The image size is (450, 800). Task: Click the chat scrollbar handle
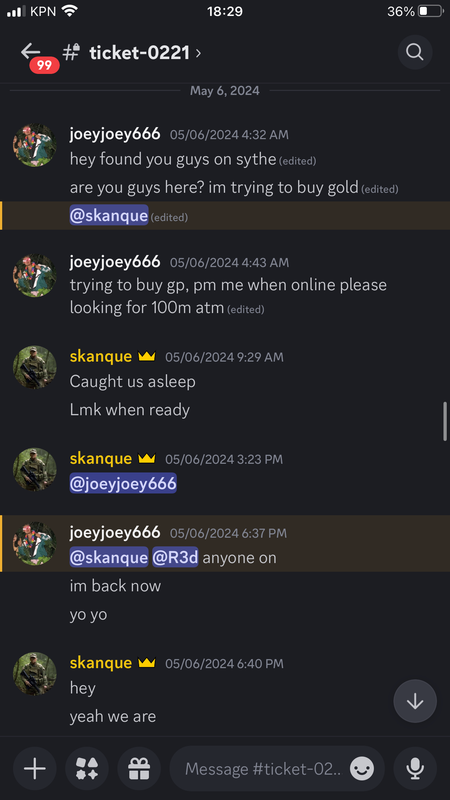[x=445, y=421]
